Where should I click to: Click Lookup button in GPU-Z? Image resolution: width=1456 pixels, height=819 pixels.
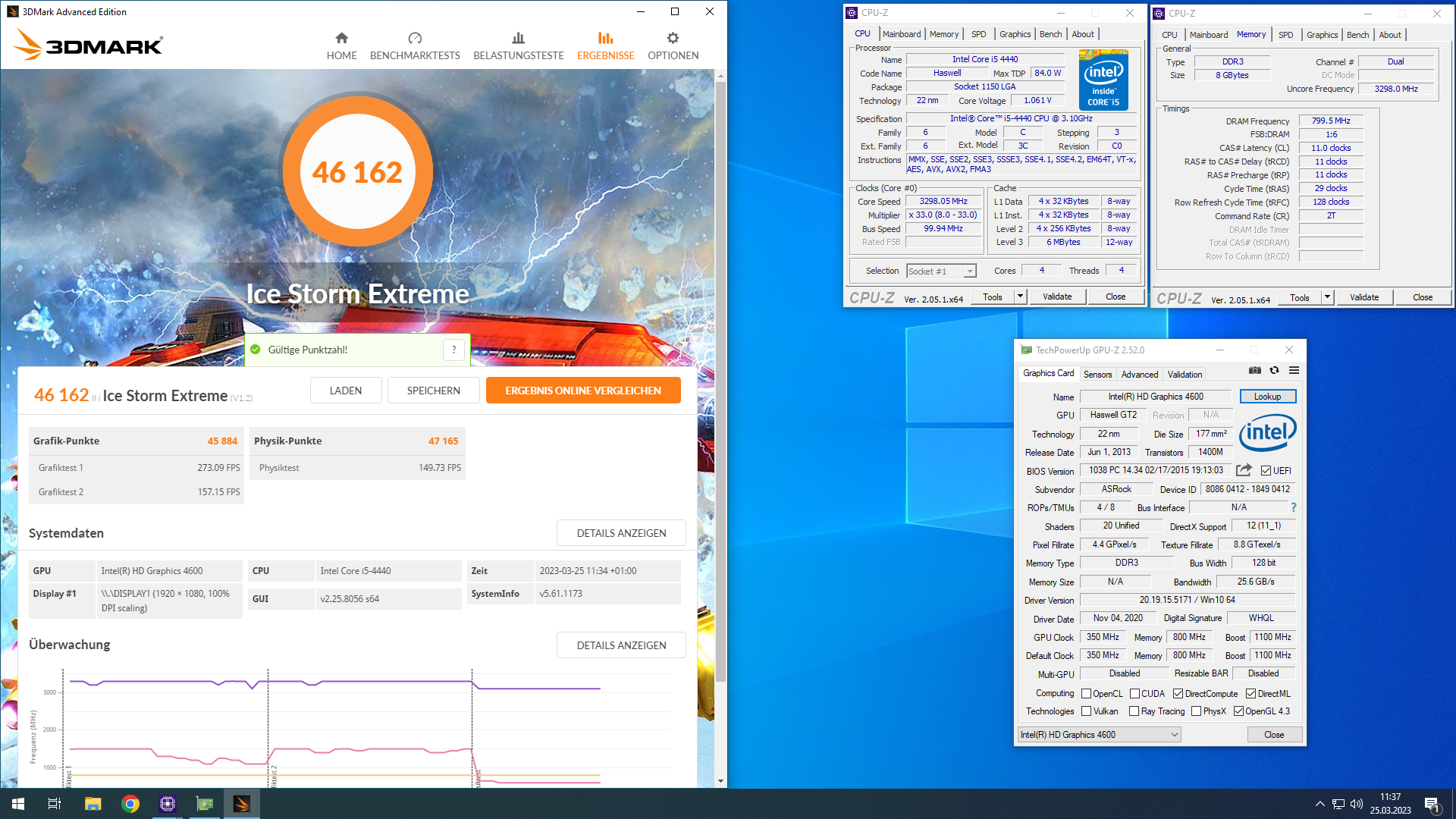coord(1268,397)
